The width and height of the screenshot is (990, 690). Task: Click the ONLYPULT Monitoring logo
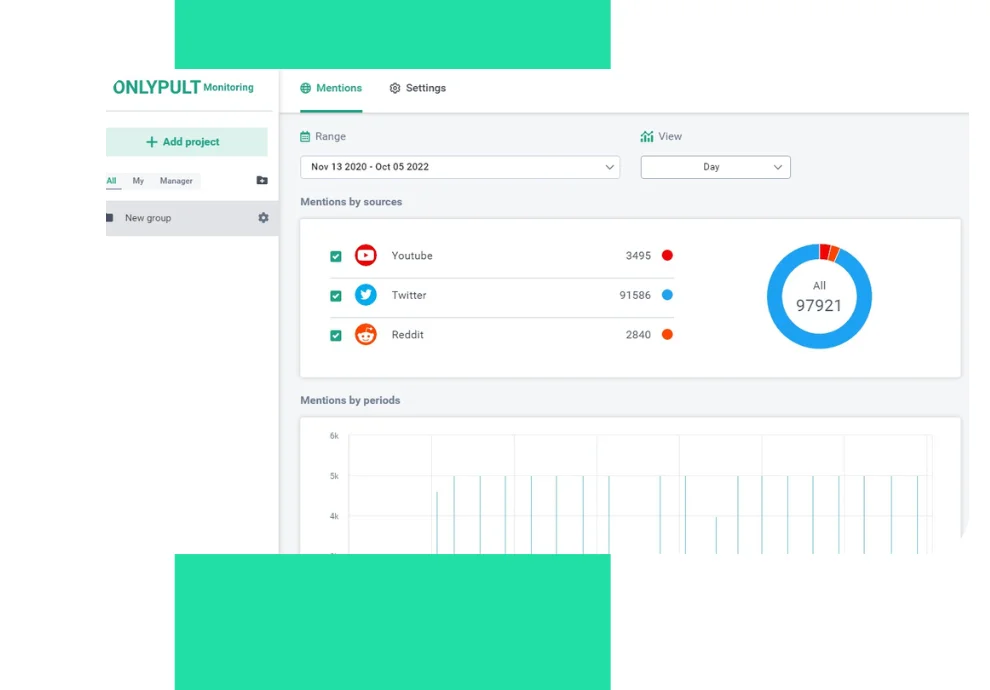(183, 88)
